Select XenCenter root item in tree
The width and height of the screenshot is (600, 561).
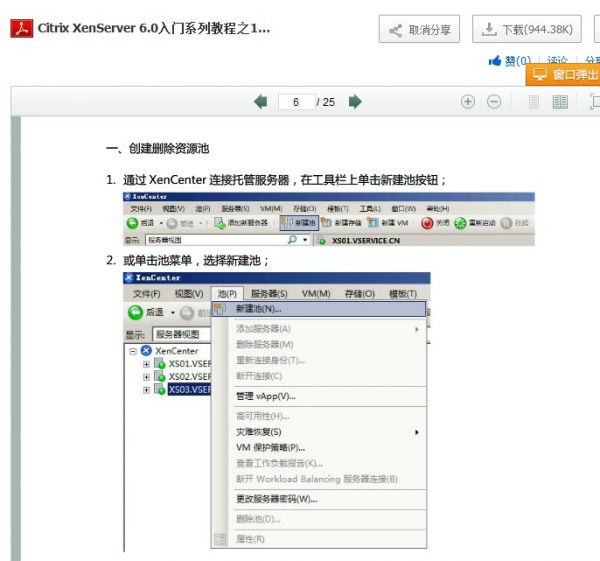176,351
